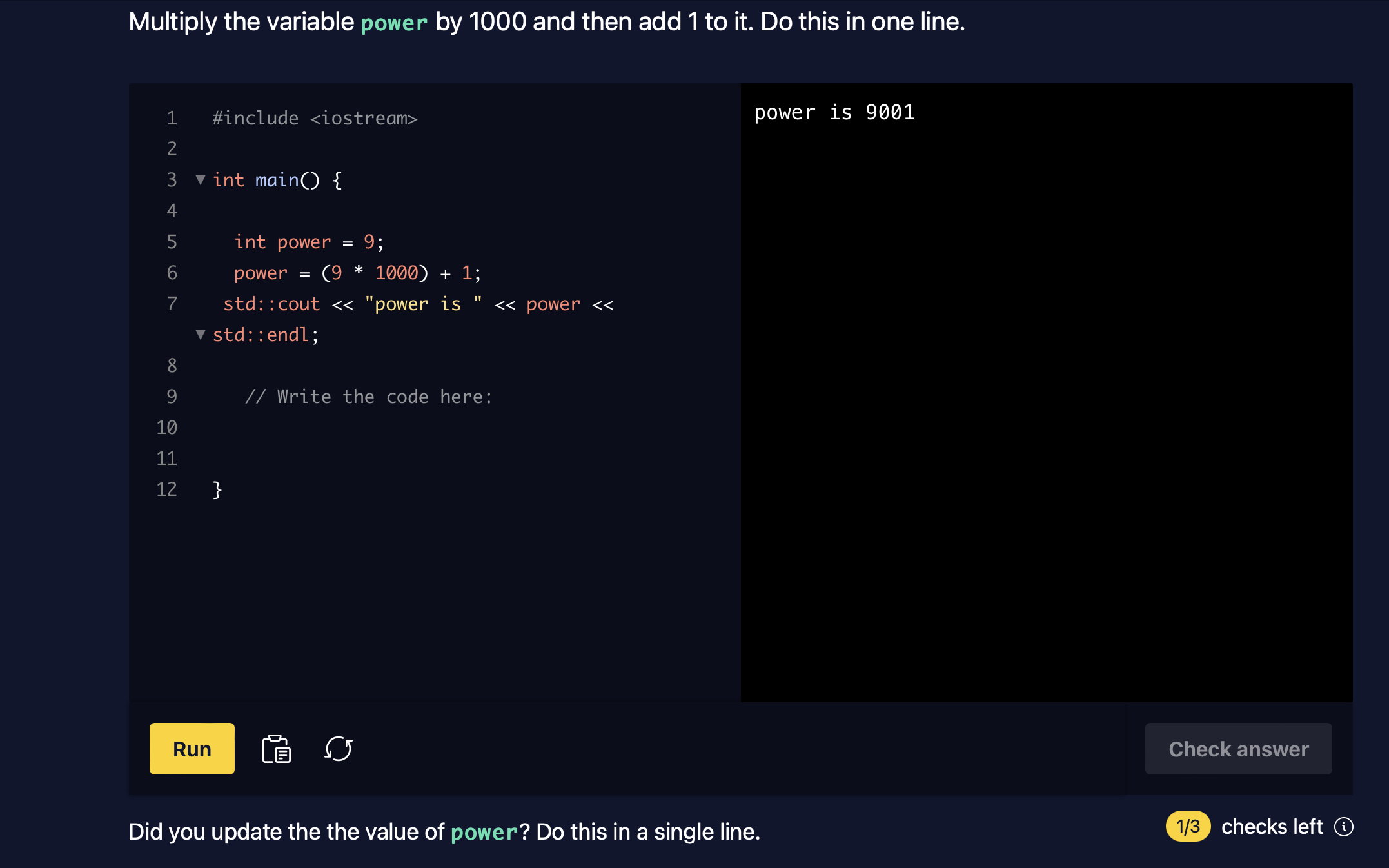Image resolution: width=1389 pixels, height=868 pixels.
Task: Click the copy-to-clipboard icon next to Run
Action: coord(277,749)
